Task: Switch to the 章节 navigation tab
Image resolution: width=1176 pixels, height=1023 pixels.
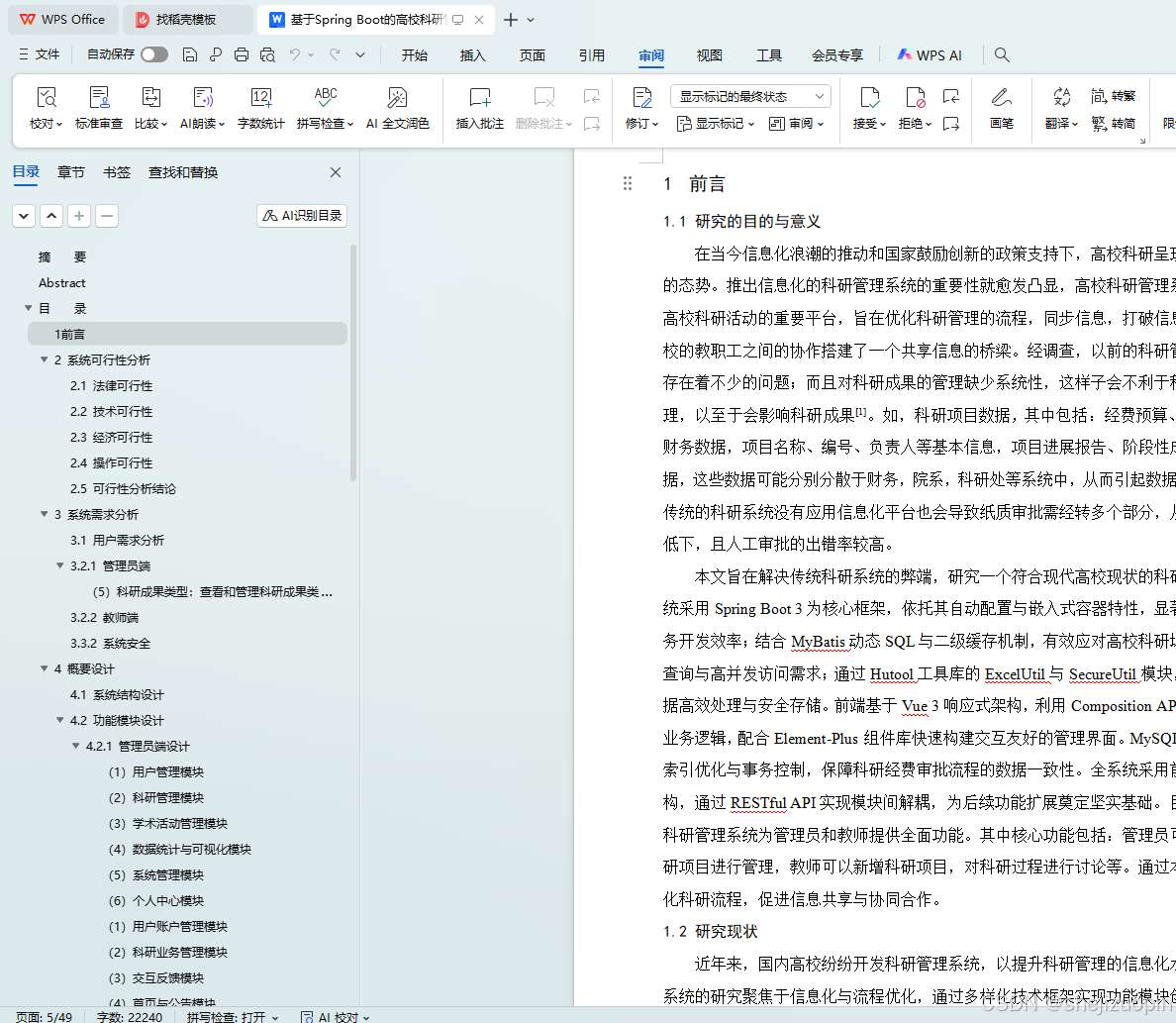Action: tap(71, 172)
